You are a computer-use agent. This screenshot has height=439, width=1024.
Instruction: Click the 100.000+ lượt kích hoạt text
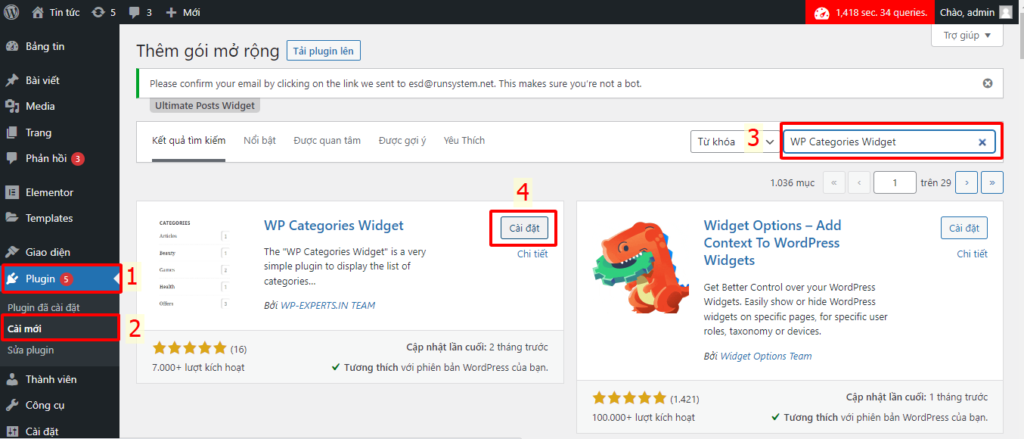643,417
